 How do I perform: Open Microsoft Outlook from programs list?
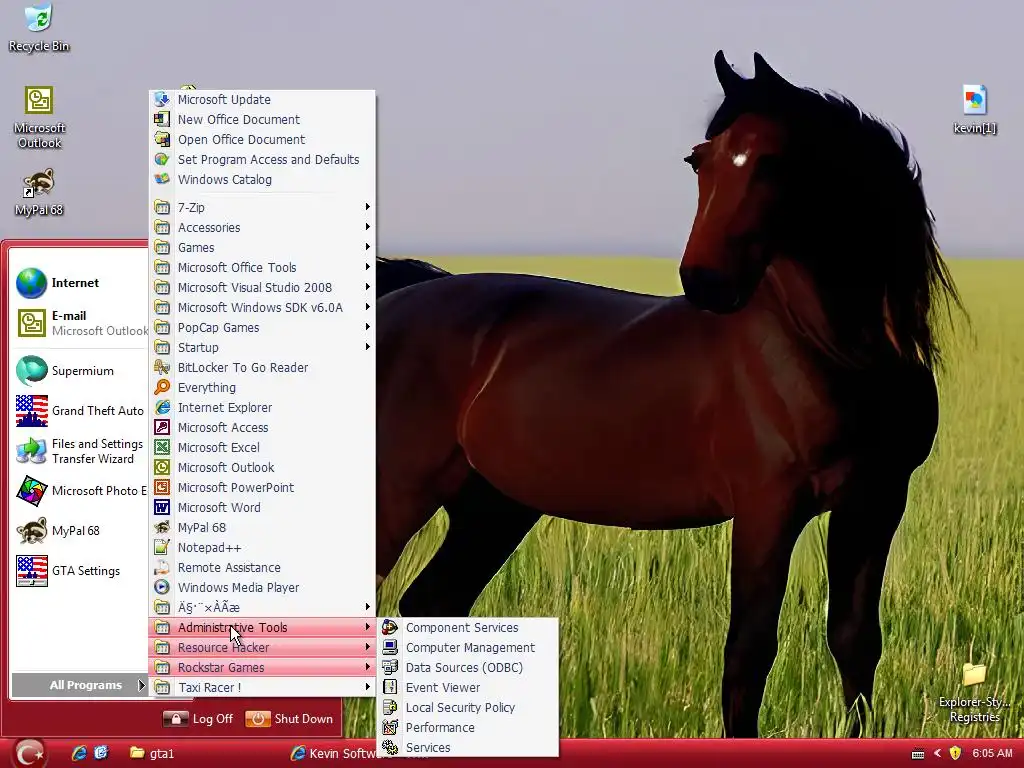tap(263, 468)
